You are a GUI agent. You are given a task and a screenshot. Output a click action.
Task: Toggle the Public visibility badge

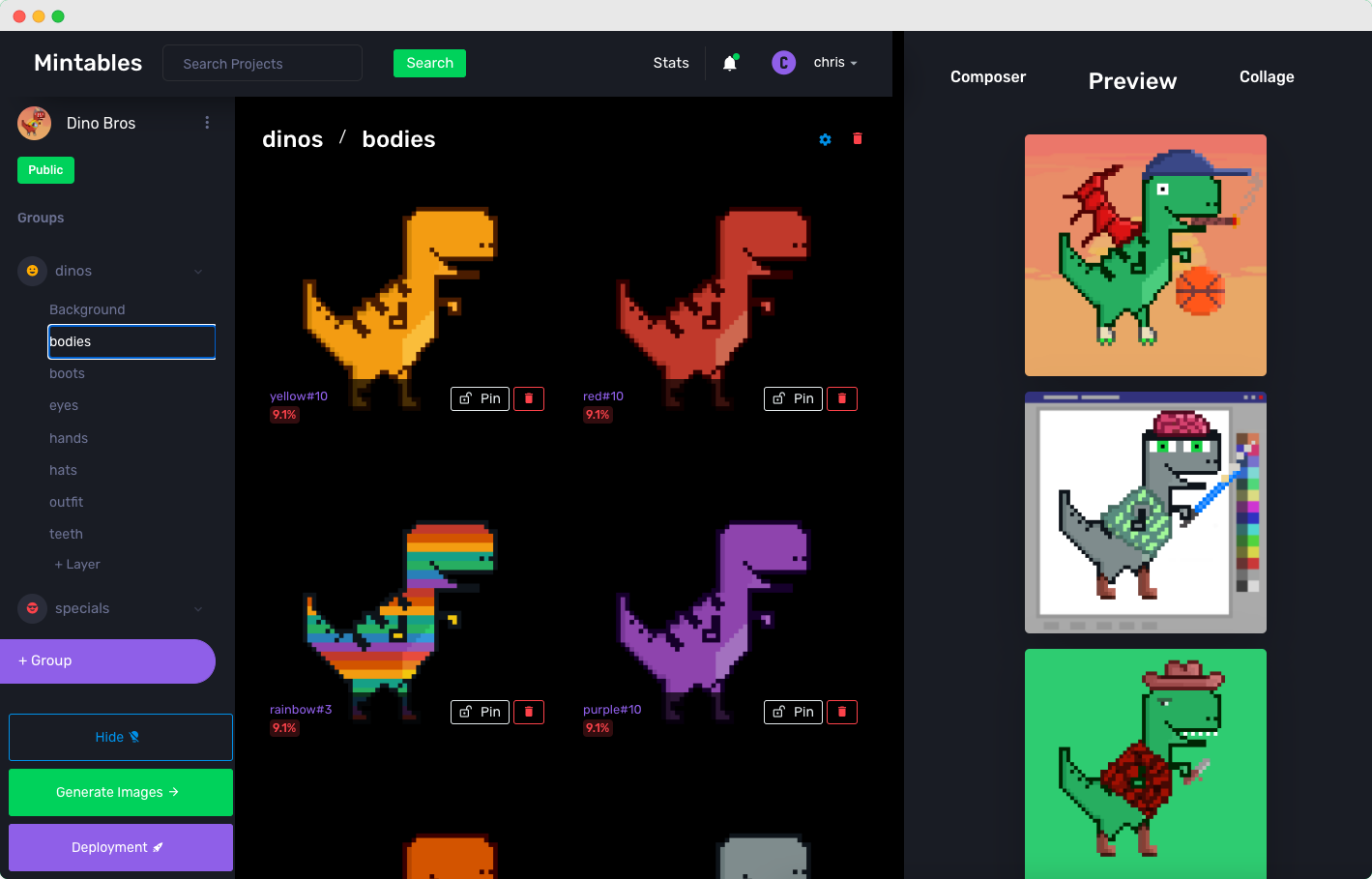pos(45,170)
